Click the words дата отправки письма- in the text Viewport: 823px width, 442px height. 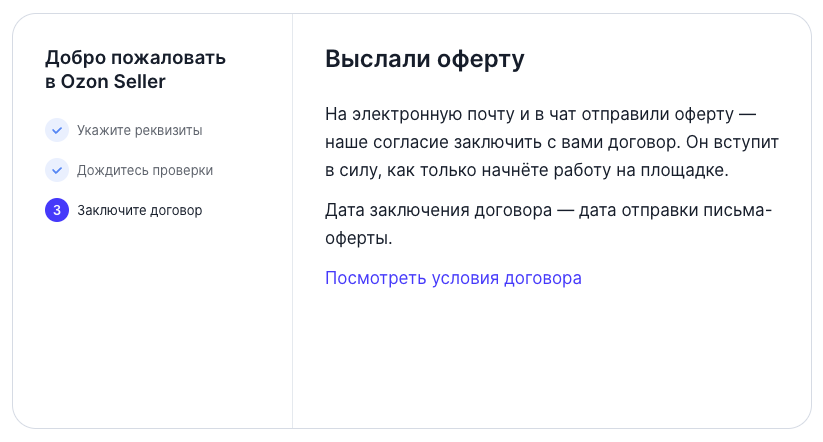click(x=676, y=210)
